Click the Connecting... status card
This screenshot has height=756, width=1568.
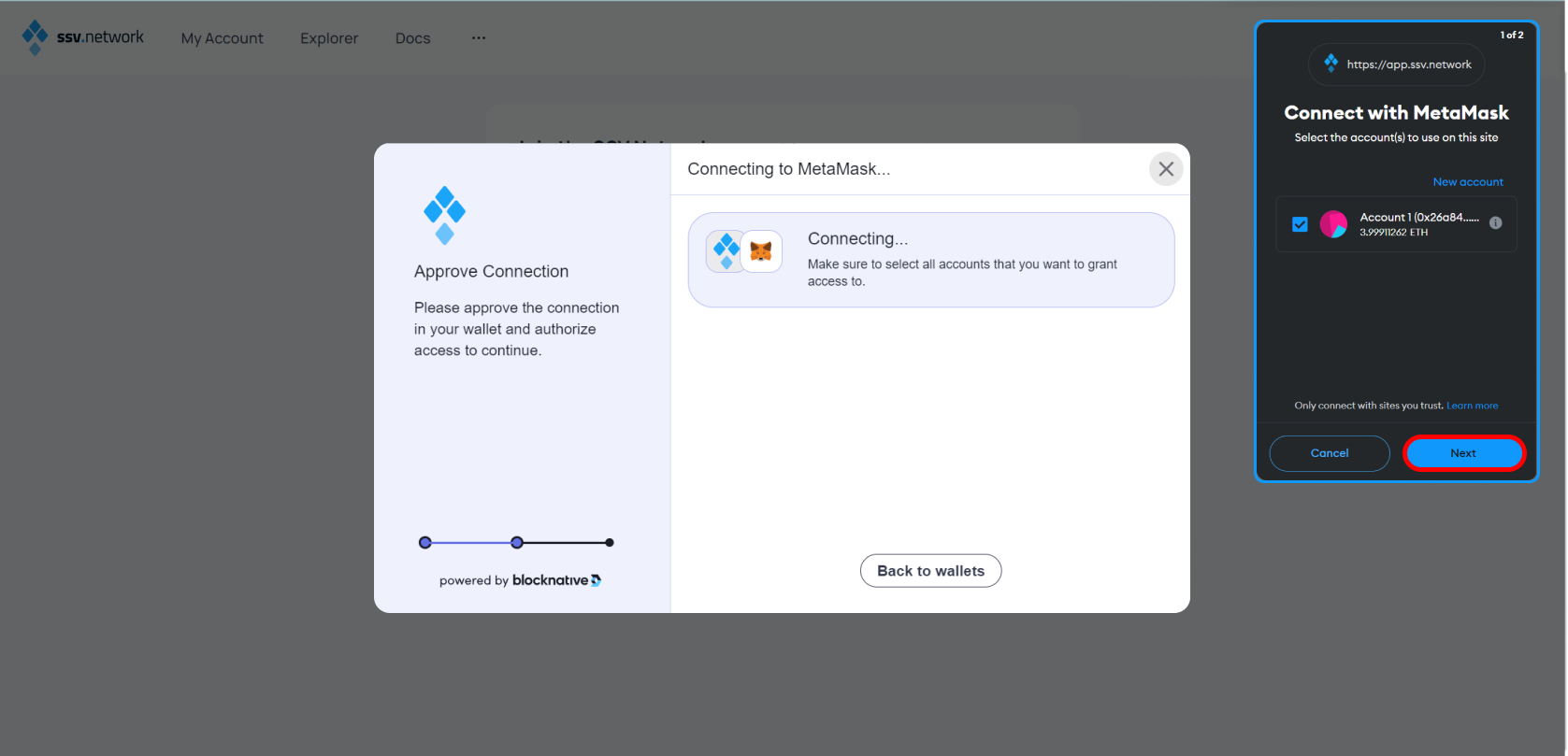[x=931, y=260]
